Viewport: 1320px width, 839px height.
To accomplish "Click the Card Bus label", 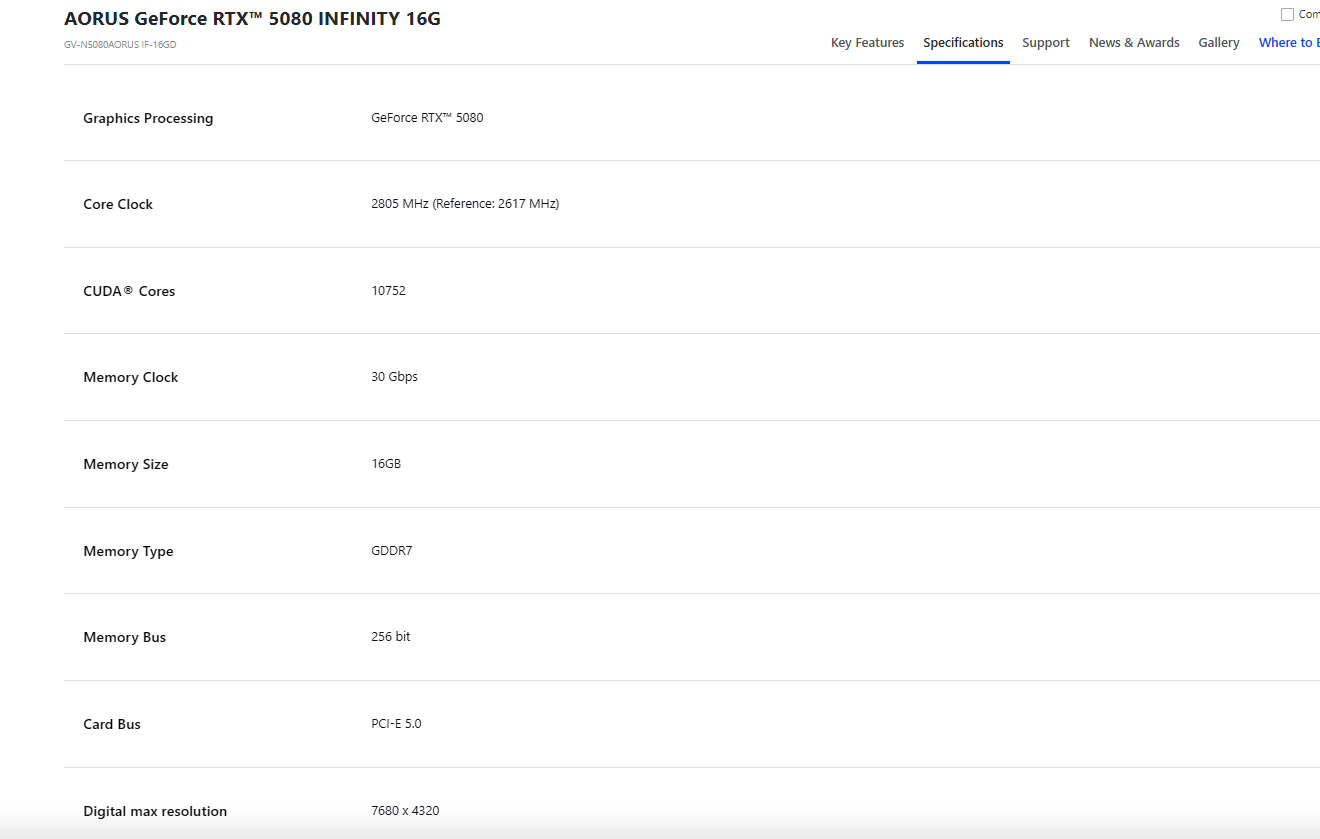I will (x=112, y=724).
